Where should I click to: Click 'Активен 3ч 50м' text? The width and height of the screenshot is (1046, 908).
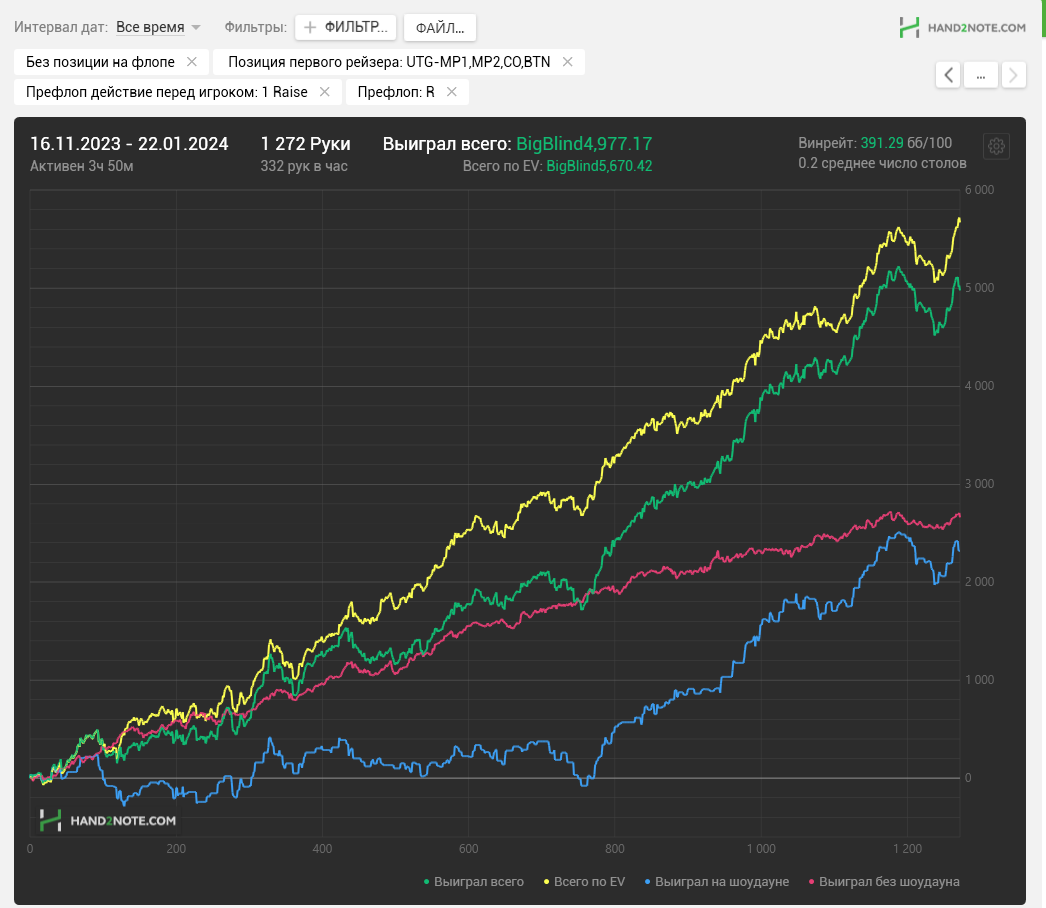(x=81, y=165)
